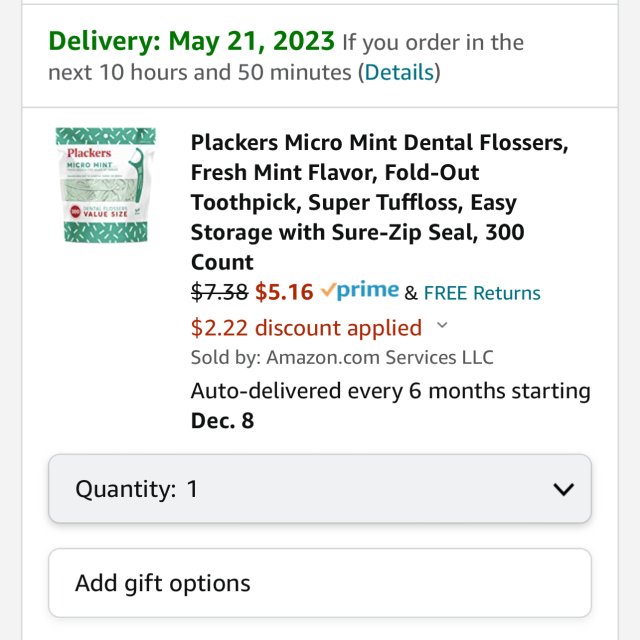Click the bold Dec. 8 start date
640x640 pixels.
click(223, 420)
